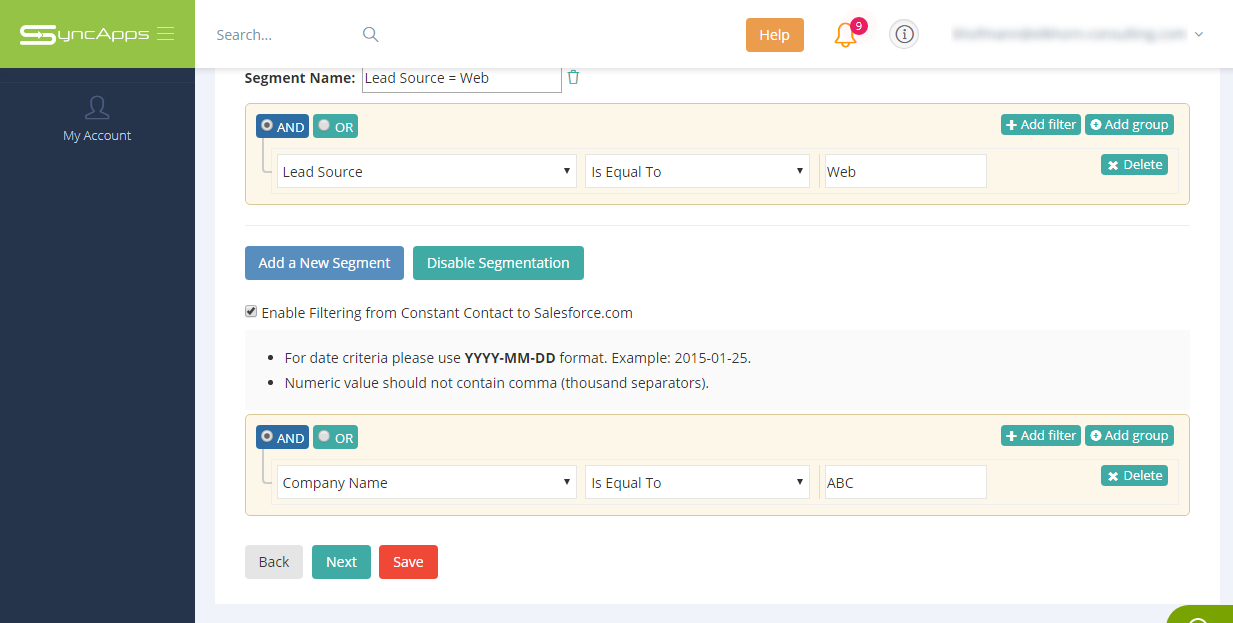This screenshot has height=623, width=1233.
Task: Click the info circle icon
Action: click(x=904, y=34)
